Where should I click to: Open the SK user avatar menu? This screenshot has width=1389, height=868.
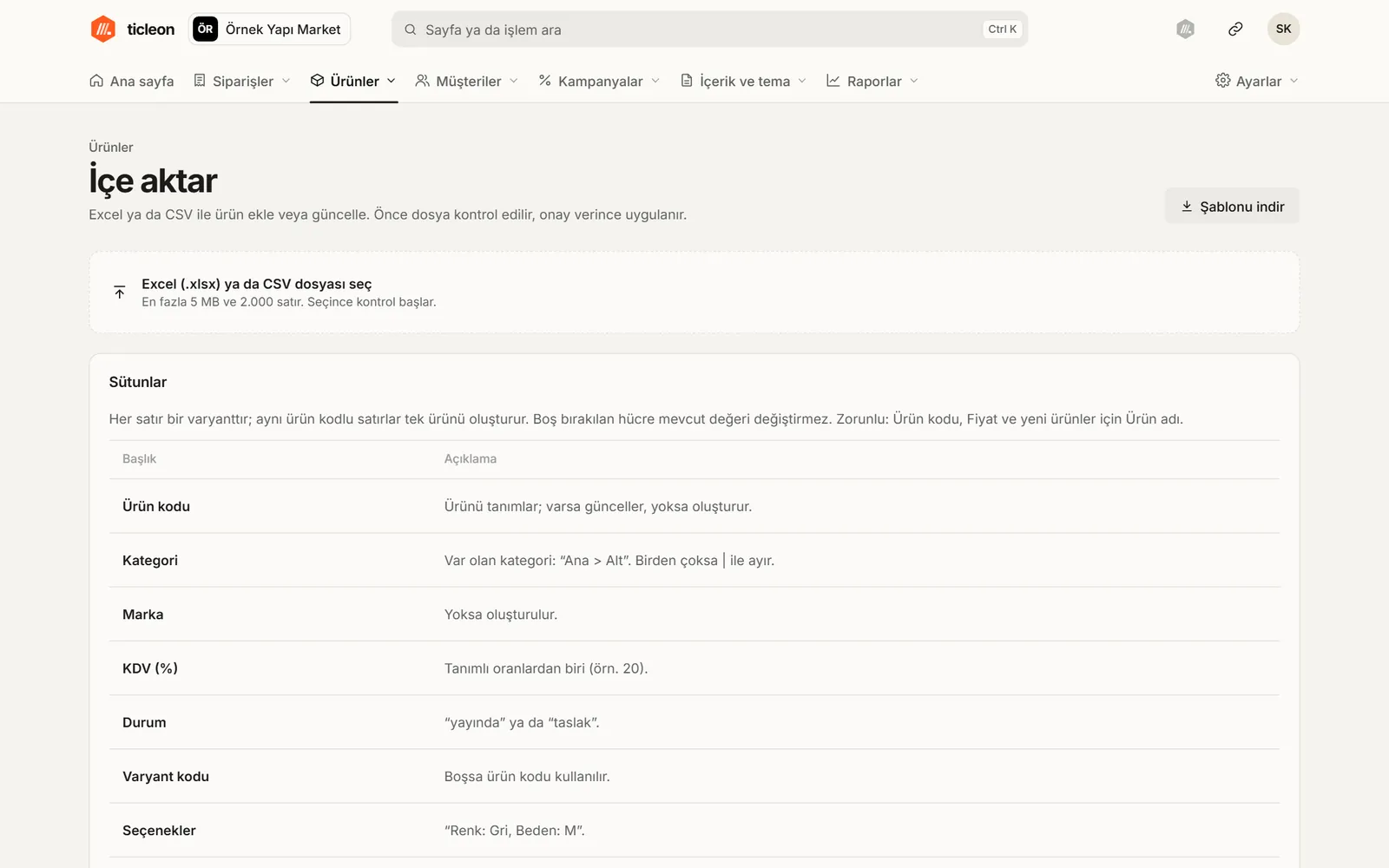coord(1283,29)
